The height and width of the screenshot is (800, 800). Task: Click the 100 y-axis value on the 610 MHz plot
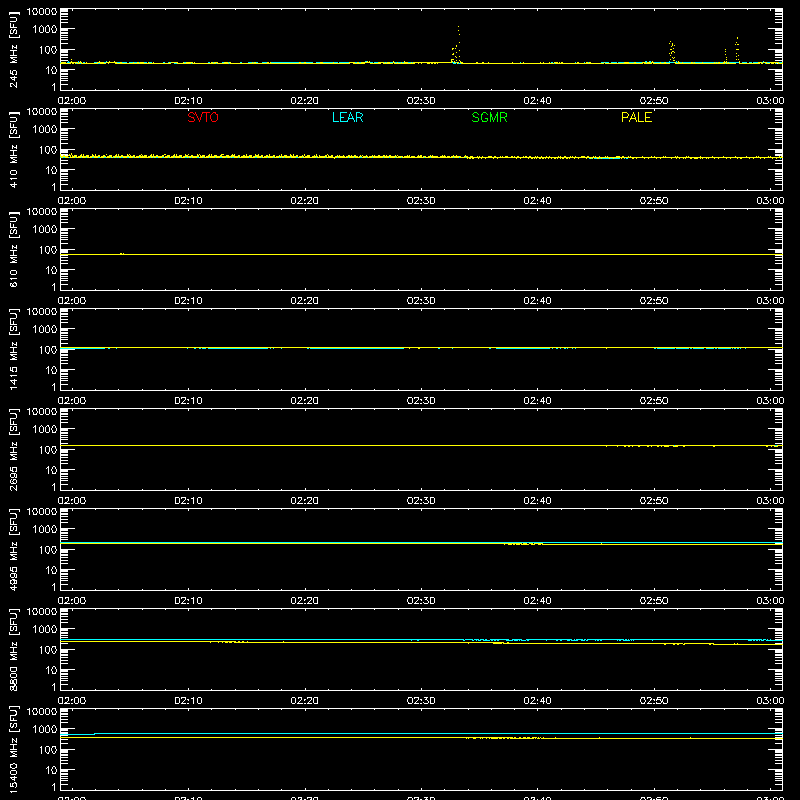click(x=48, y=250)
